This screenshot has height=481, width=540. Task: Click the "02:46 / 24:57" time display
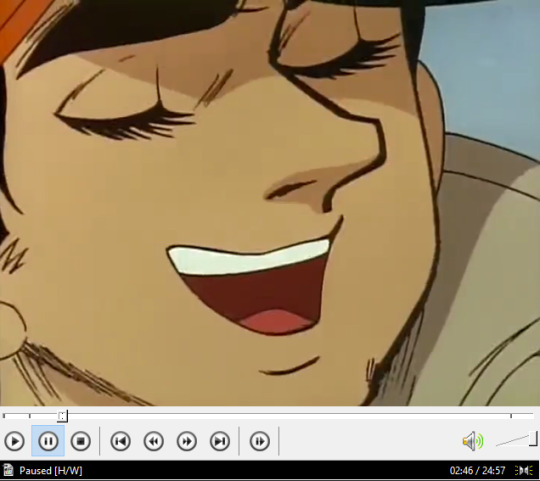(477, 470)
